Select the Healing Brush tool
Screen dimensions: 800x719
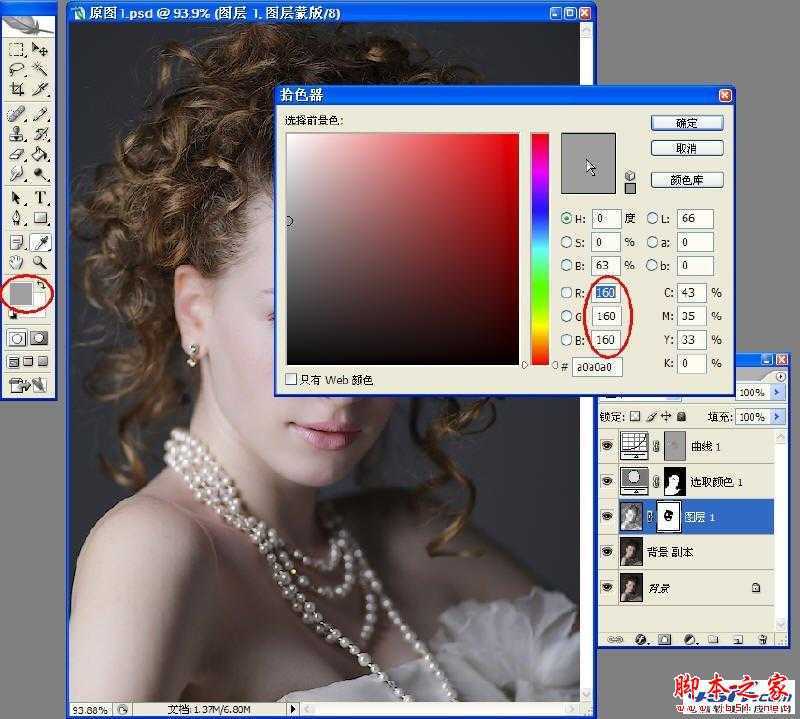point(17,114)
